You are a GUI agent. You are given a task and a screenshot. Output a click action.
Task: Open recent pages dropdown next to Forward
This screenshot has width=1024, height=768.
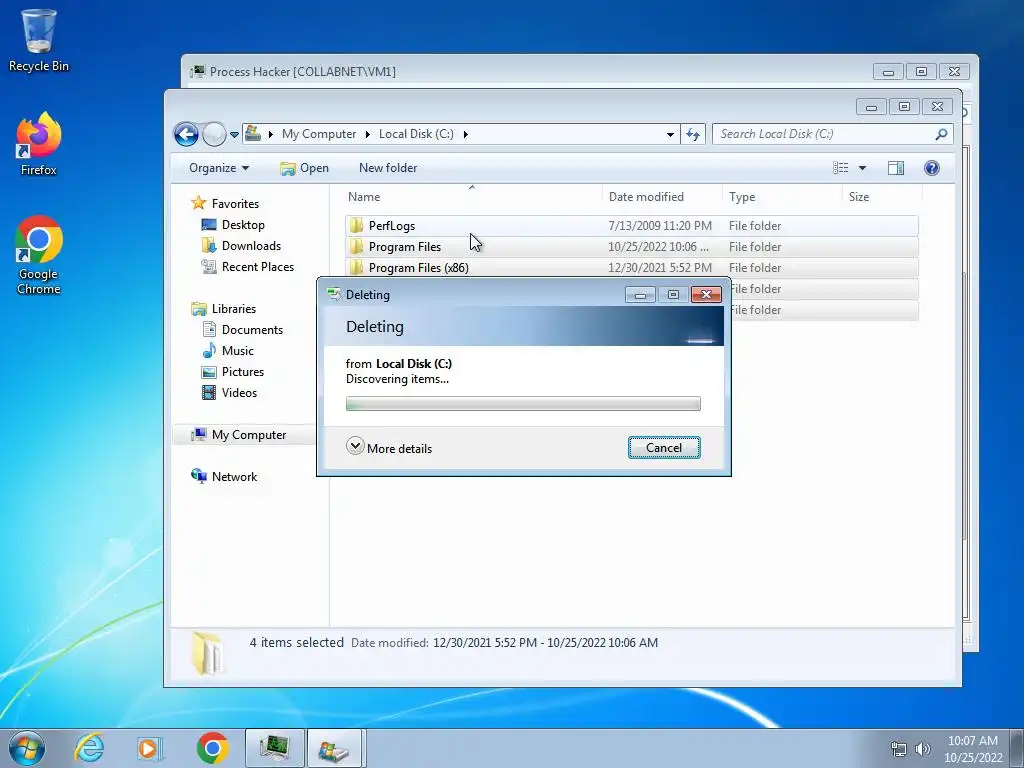point(234,135)
